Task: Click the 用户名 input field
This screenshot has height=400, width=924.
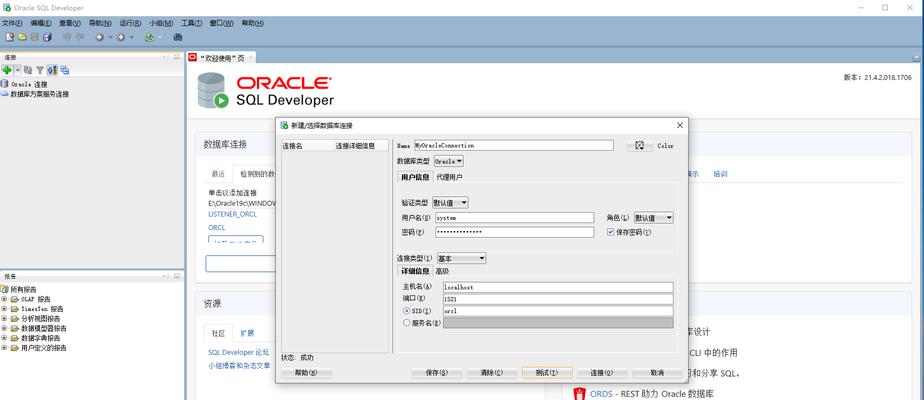Action: tap(514, 217)
